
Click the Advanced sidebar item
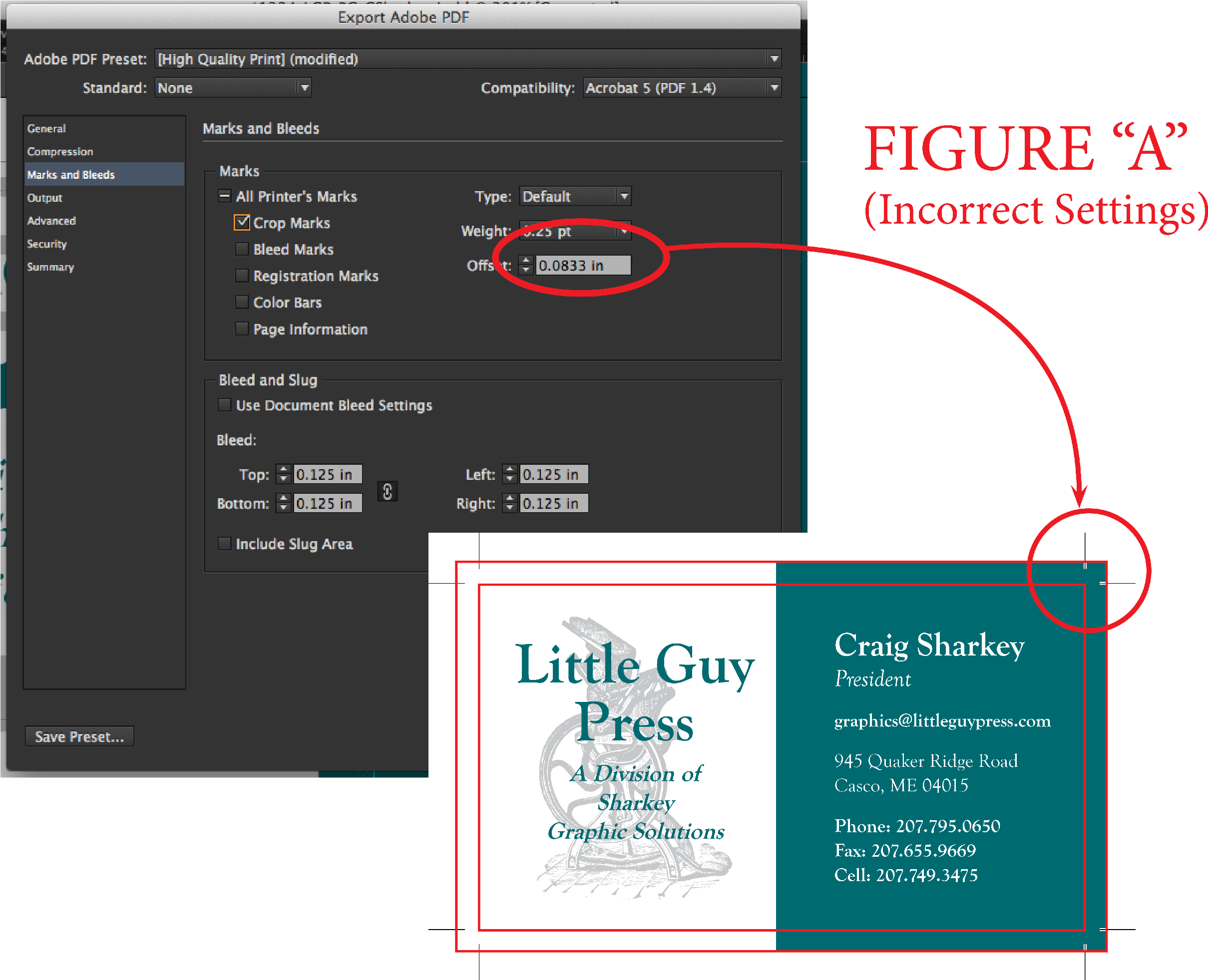tap(51, 220)
